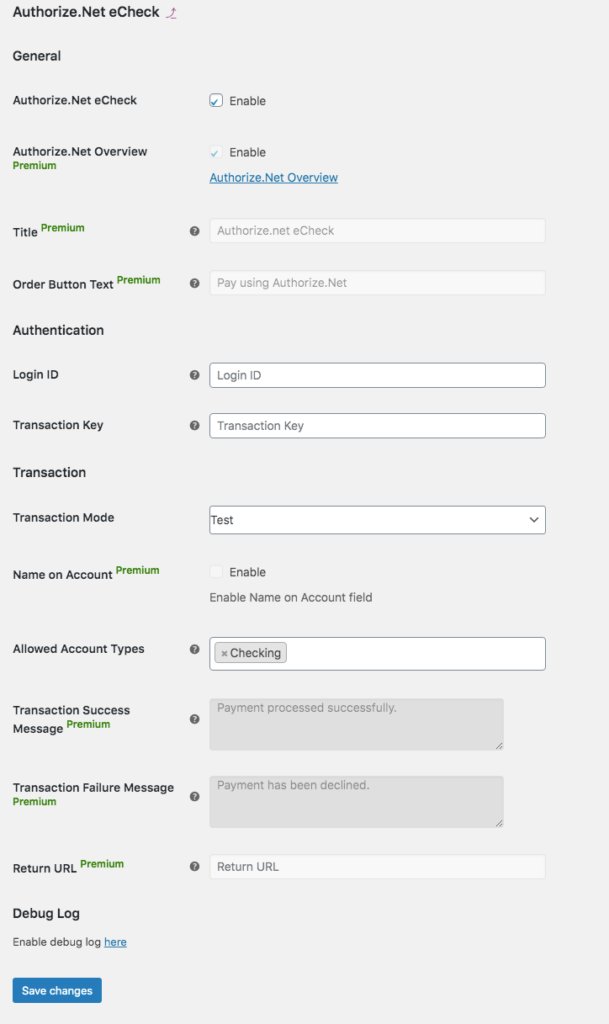Click the Authentication section heading
Viewport: 609px width, 1024px height.
tap(58, 330)
